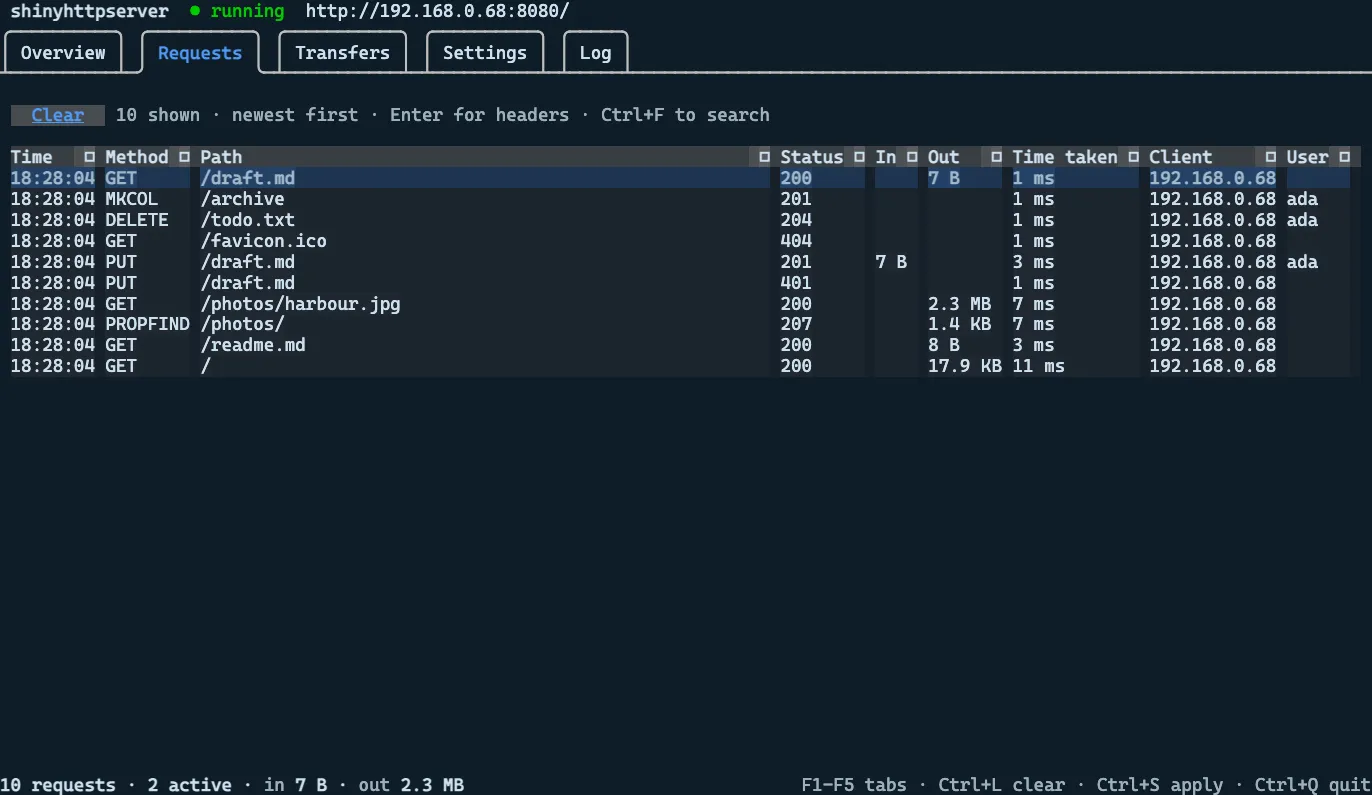Image resolution: width=1372 pixels, height=795 pixels.
Task: Click the square marker in the In column header
Action: (x=912, y=157)
